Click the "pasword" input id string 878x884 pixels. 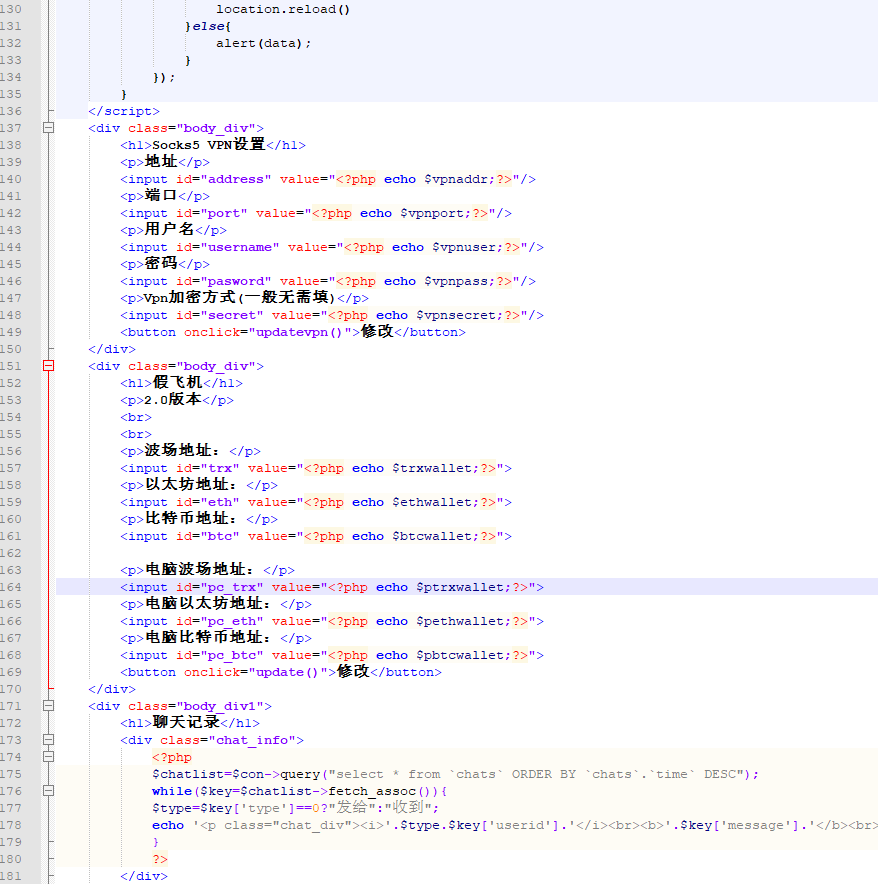[238, 281]
